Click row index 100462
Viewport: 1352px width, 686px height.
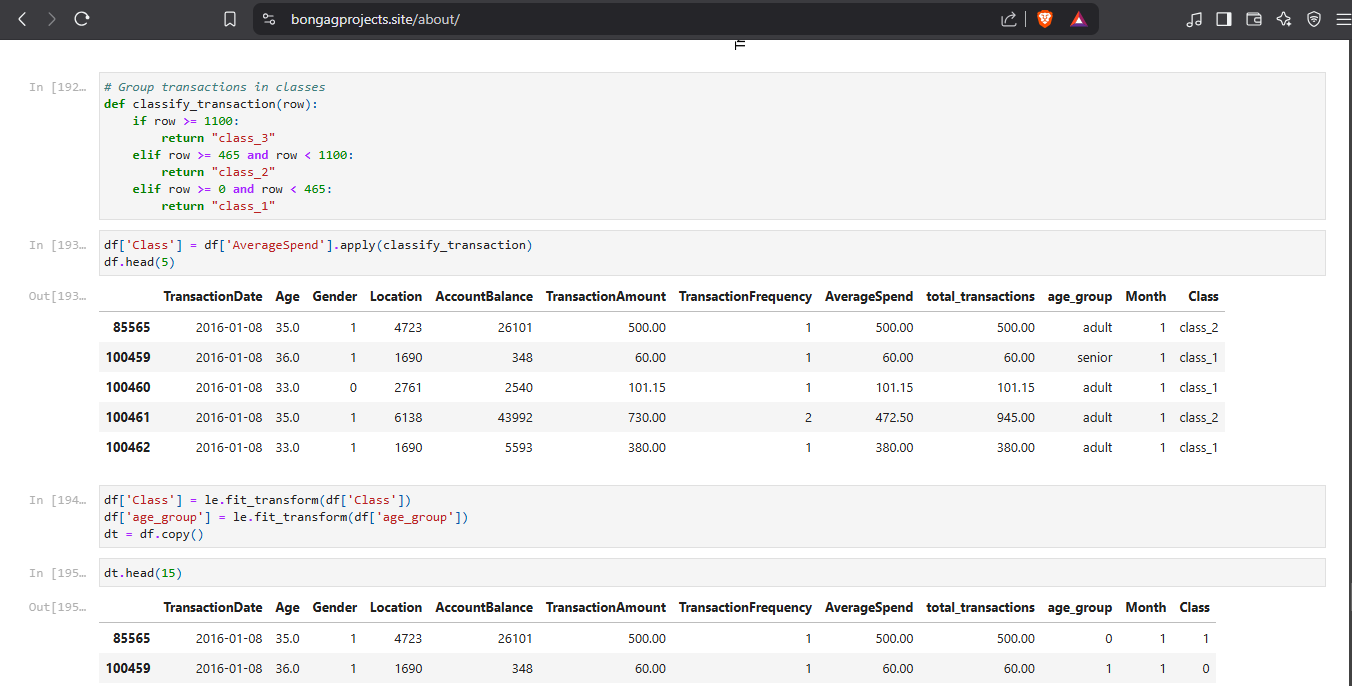(128, 447)
